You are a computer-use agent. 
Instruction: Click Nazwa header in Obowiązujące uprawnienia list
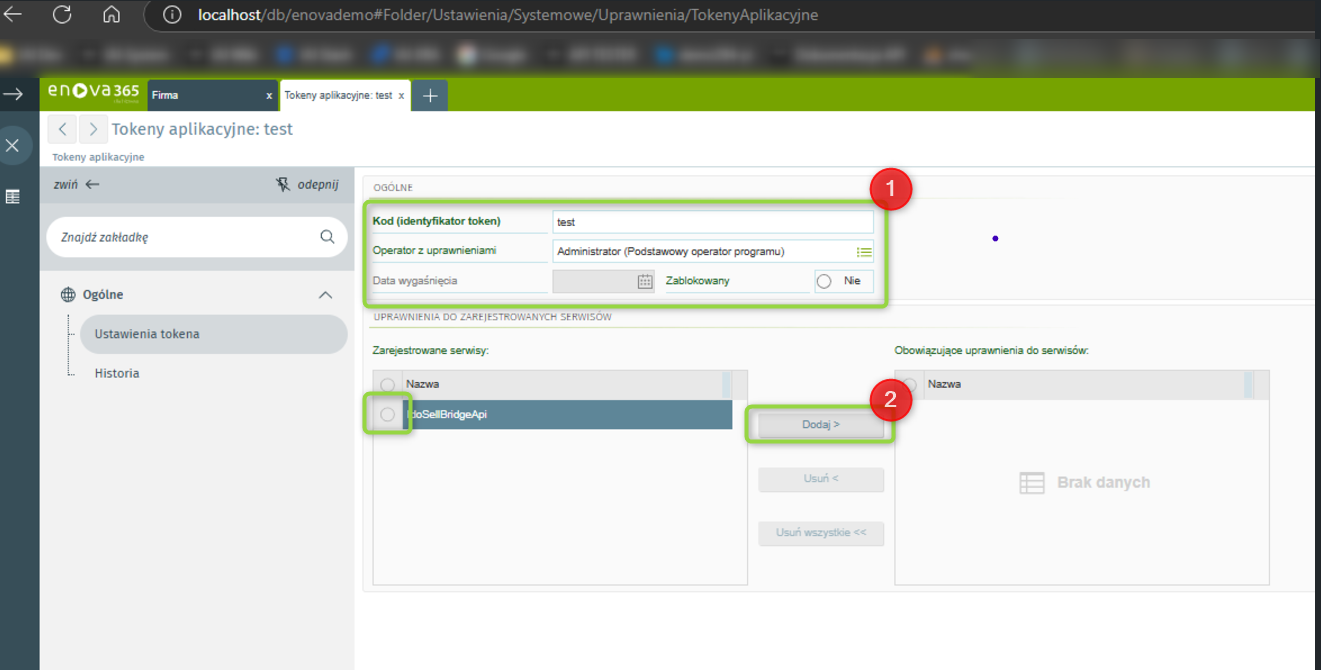click(x=1085, y=384)
